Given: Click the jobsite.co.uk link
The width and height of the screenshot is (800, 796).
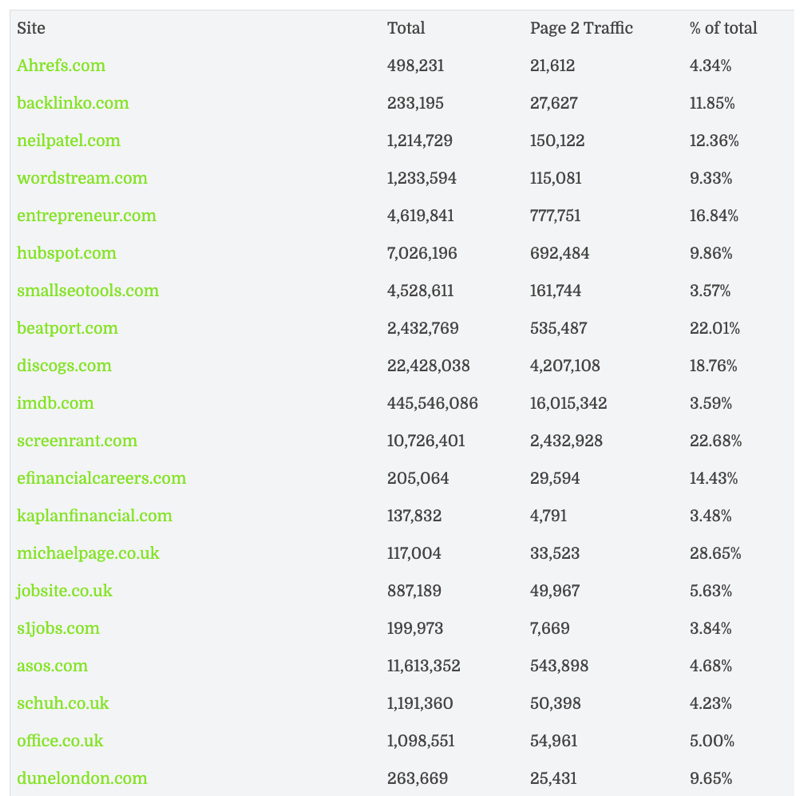Looking at the screenshot, I should pyautogui.click(x=64, y=591).
